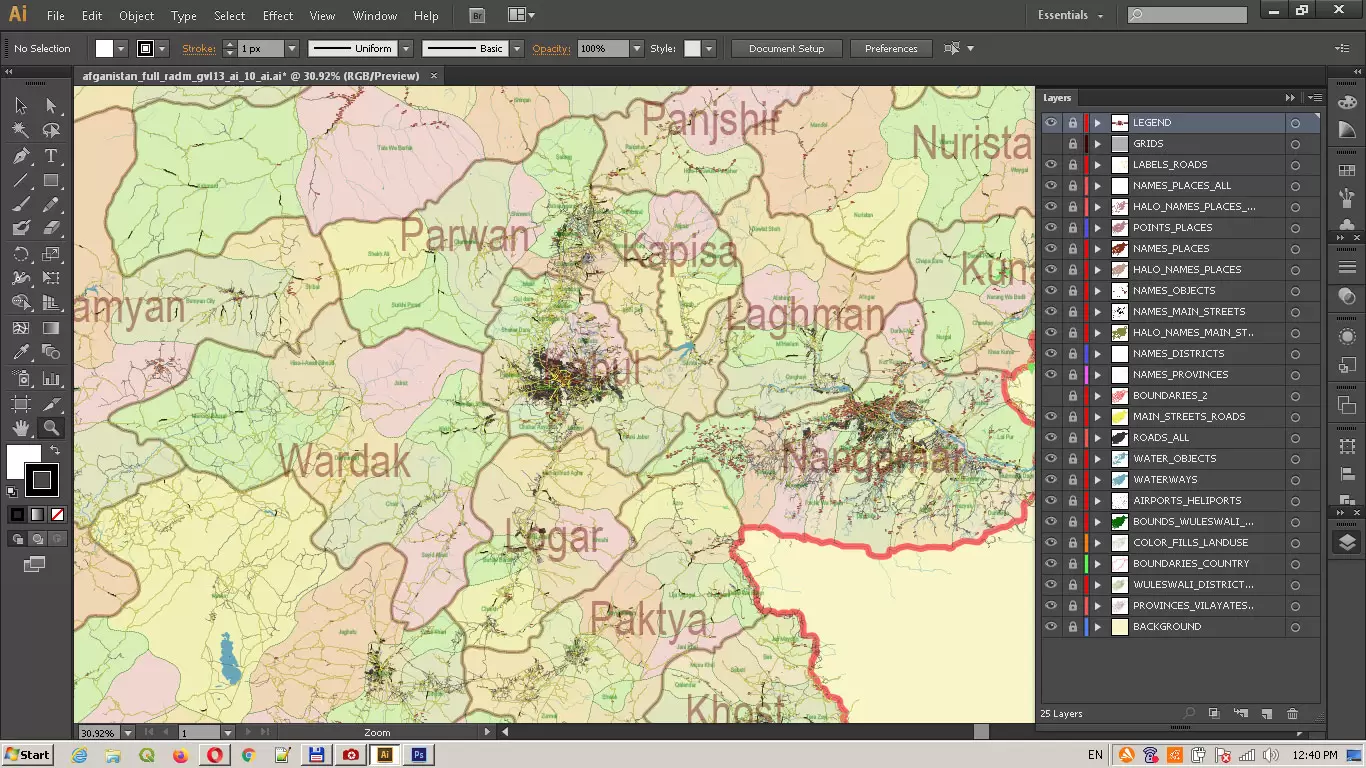This screenshot has width=1366, height=768.
Task: Open the Type menu
Action: coord(184,16)
